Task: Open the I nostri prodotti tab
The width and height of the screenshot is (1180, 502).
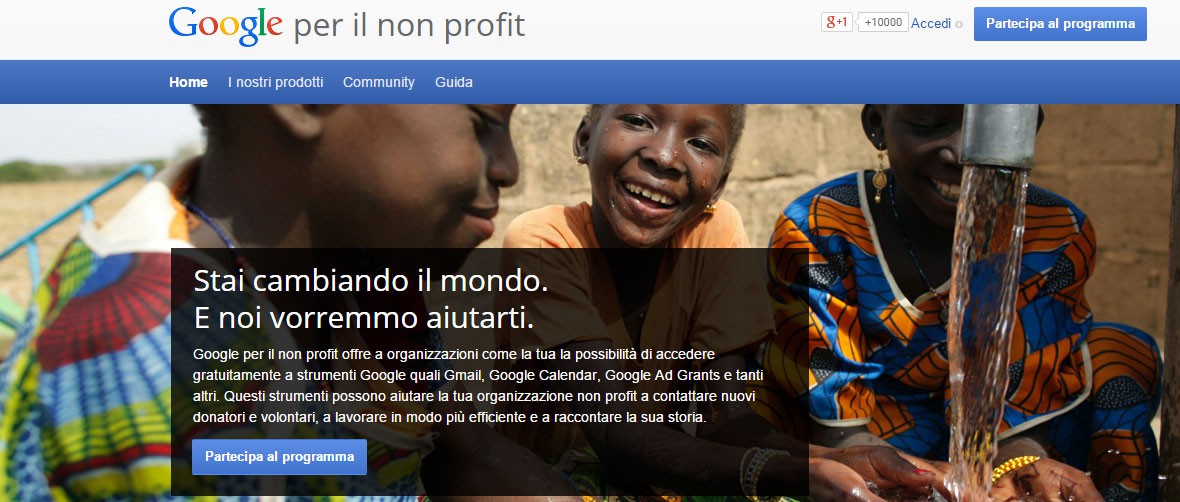Action: (275, 82)
